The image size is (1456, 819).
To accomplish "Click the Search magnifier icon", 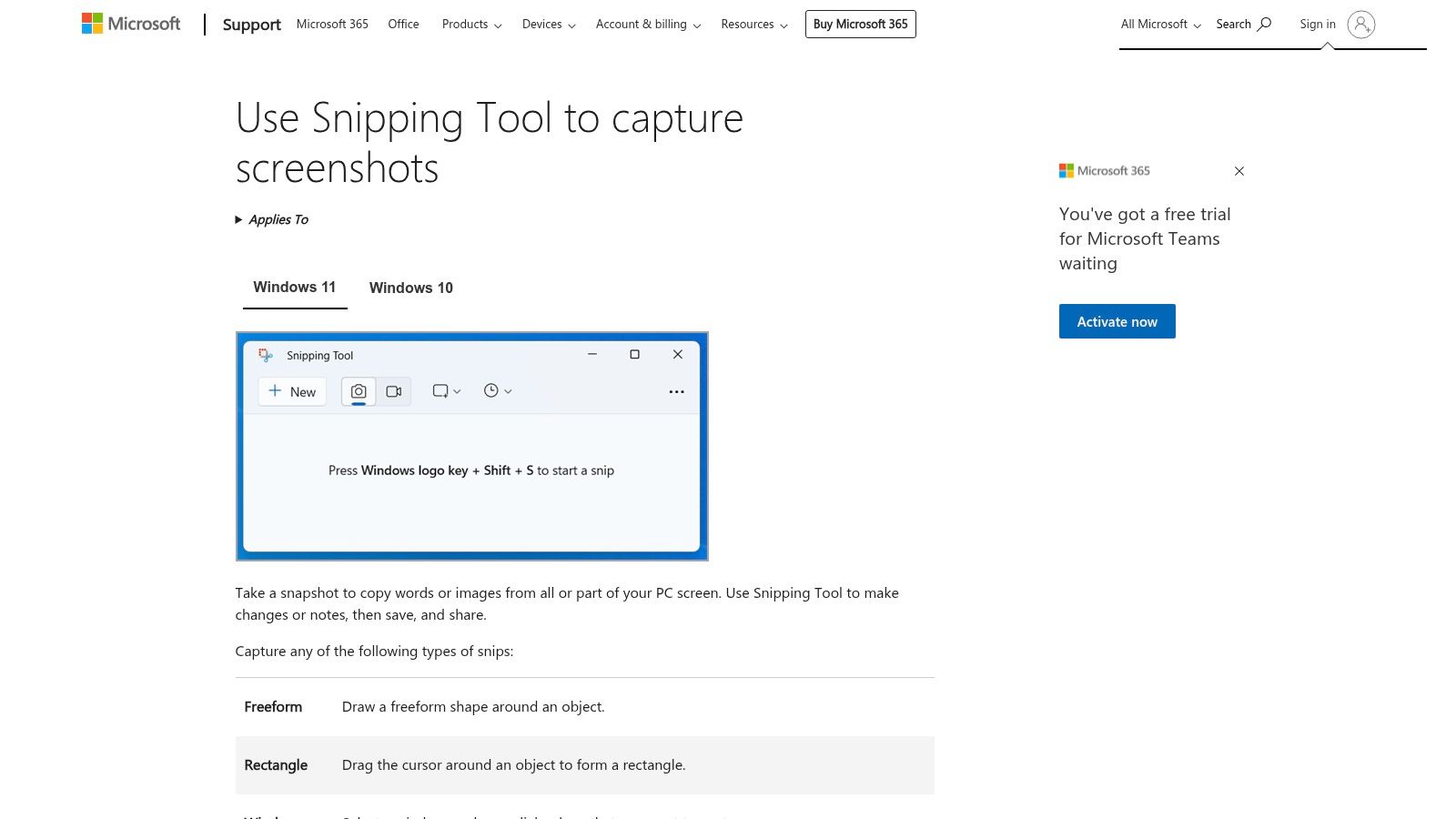I will (1264, 25).
